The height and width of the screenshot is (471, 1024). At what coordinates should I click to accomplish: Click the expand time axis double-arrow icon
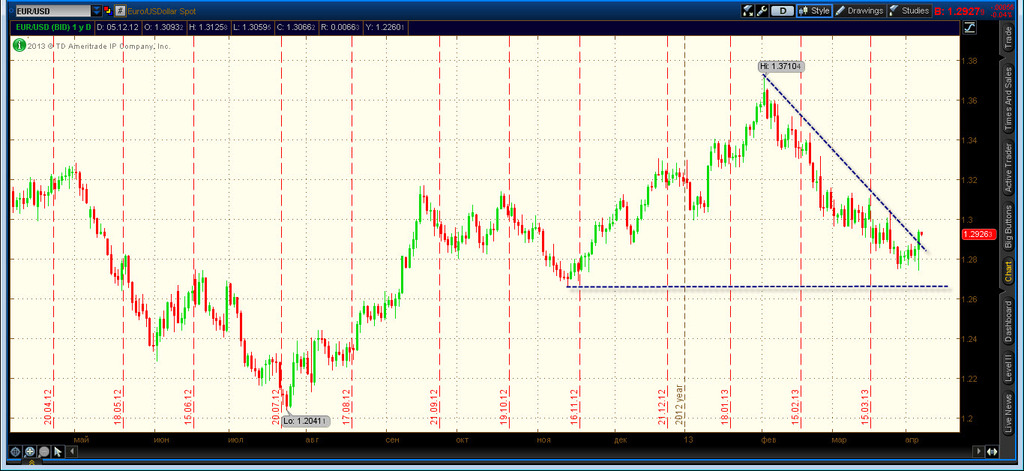pyautogui.click(x=991, y=451)
